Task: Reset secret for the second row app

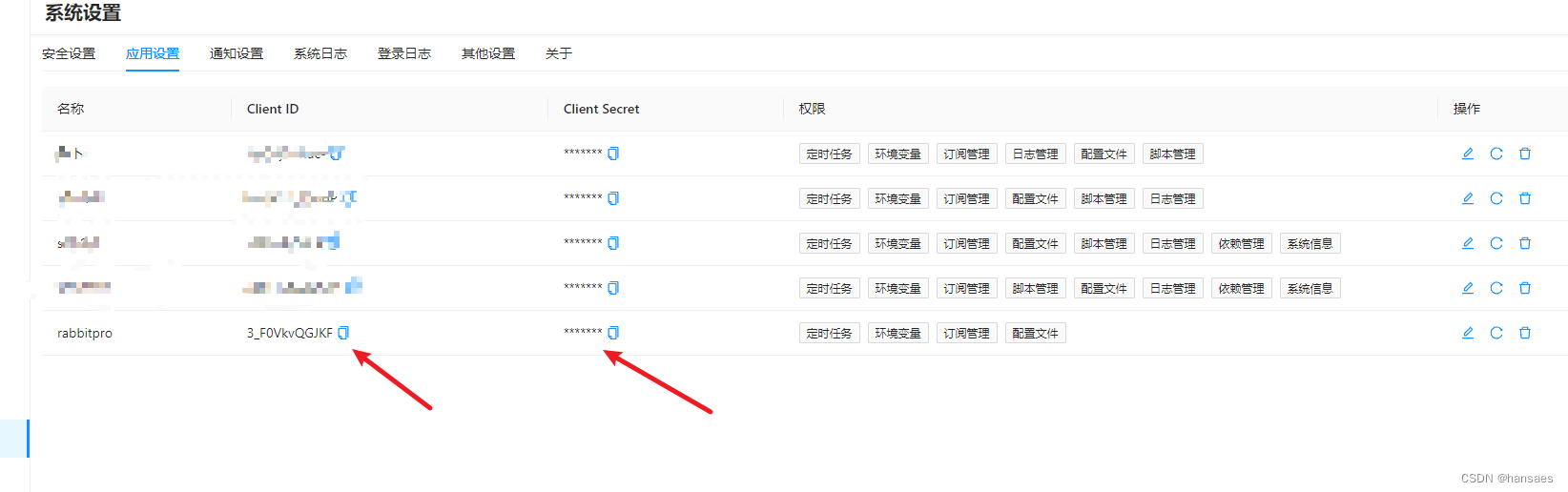Action: [1496, 198]
